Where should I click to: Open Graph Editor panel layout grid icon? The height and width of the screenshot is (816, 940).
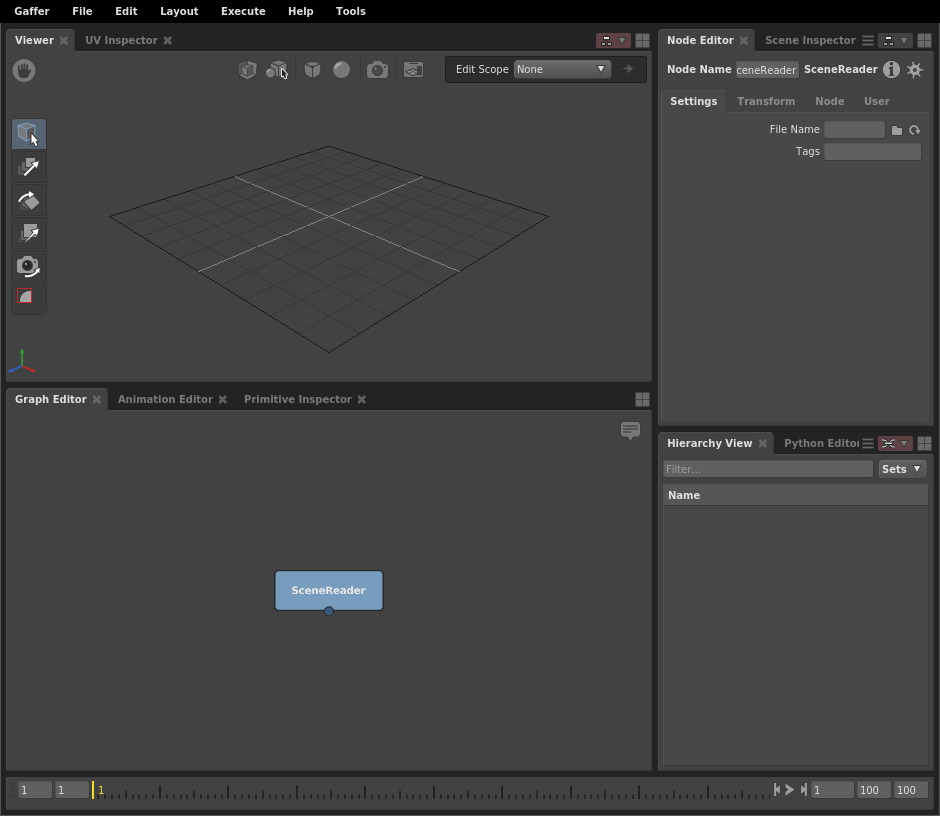(642, 399)
